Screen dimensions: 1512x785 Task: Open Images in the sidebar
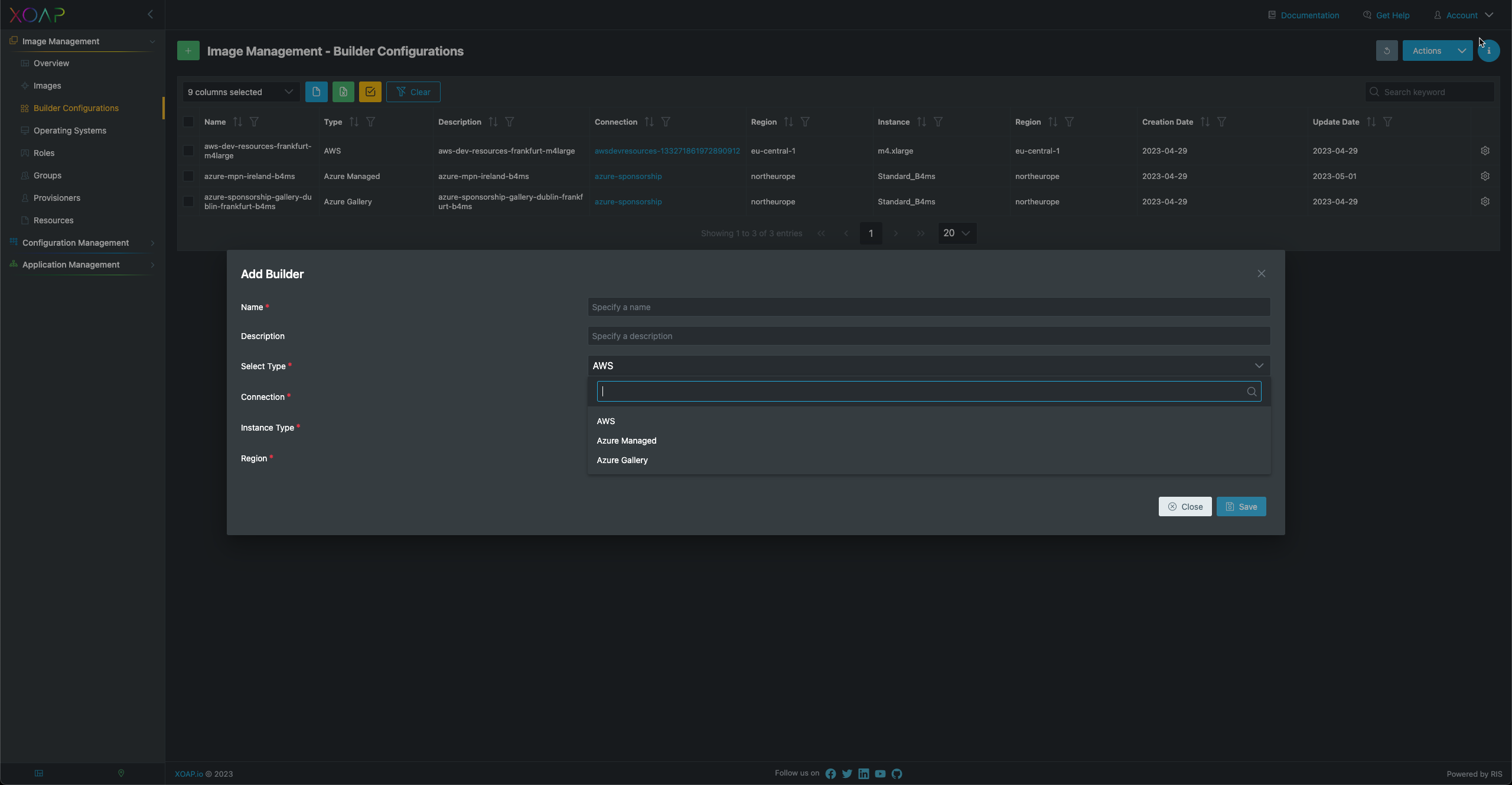(47, 86)
